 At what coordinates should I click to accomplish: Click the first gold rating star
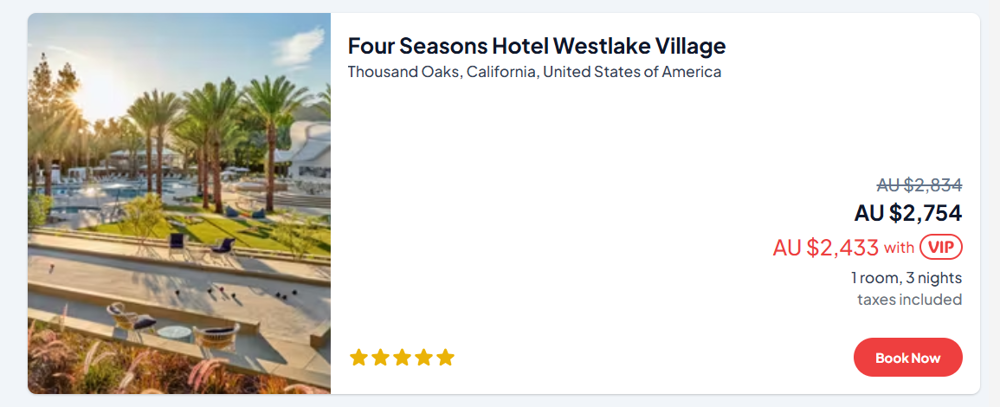[359, 357]
